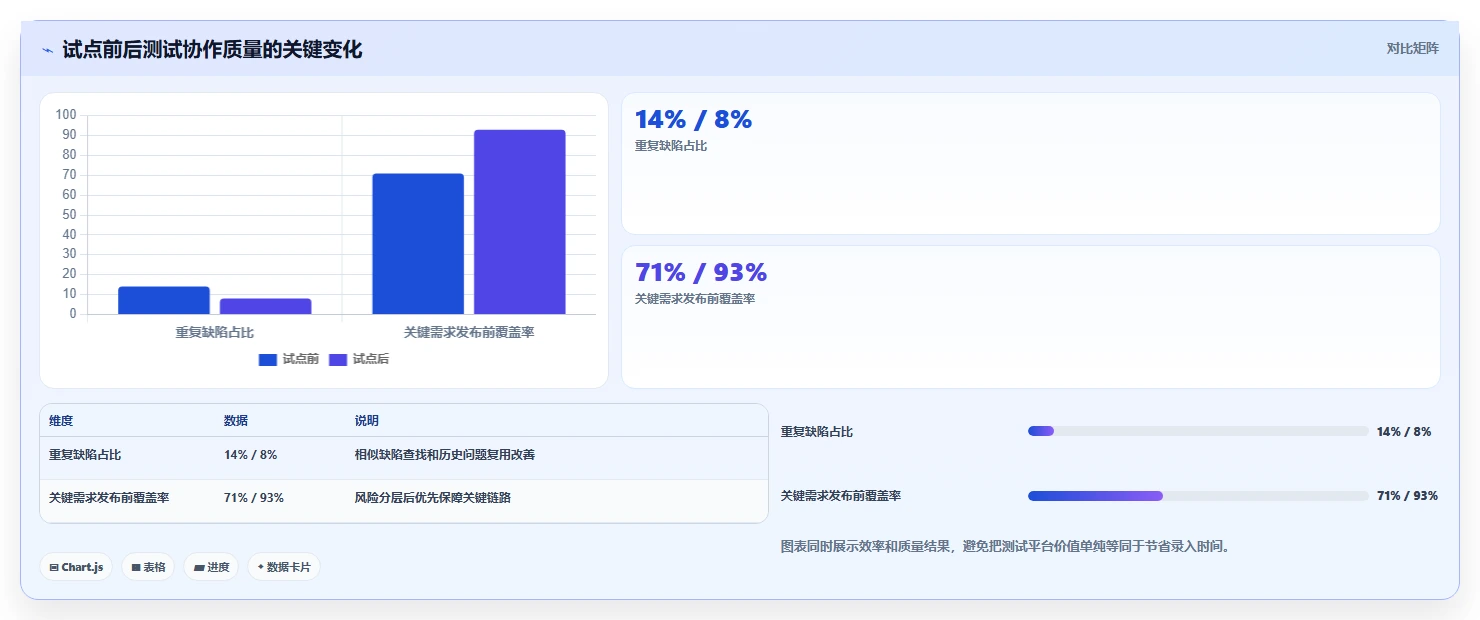Toggle the 试点后 legend item in the chart
The image size is (1480, 620).
pos(359,359)
